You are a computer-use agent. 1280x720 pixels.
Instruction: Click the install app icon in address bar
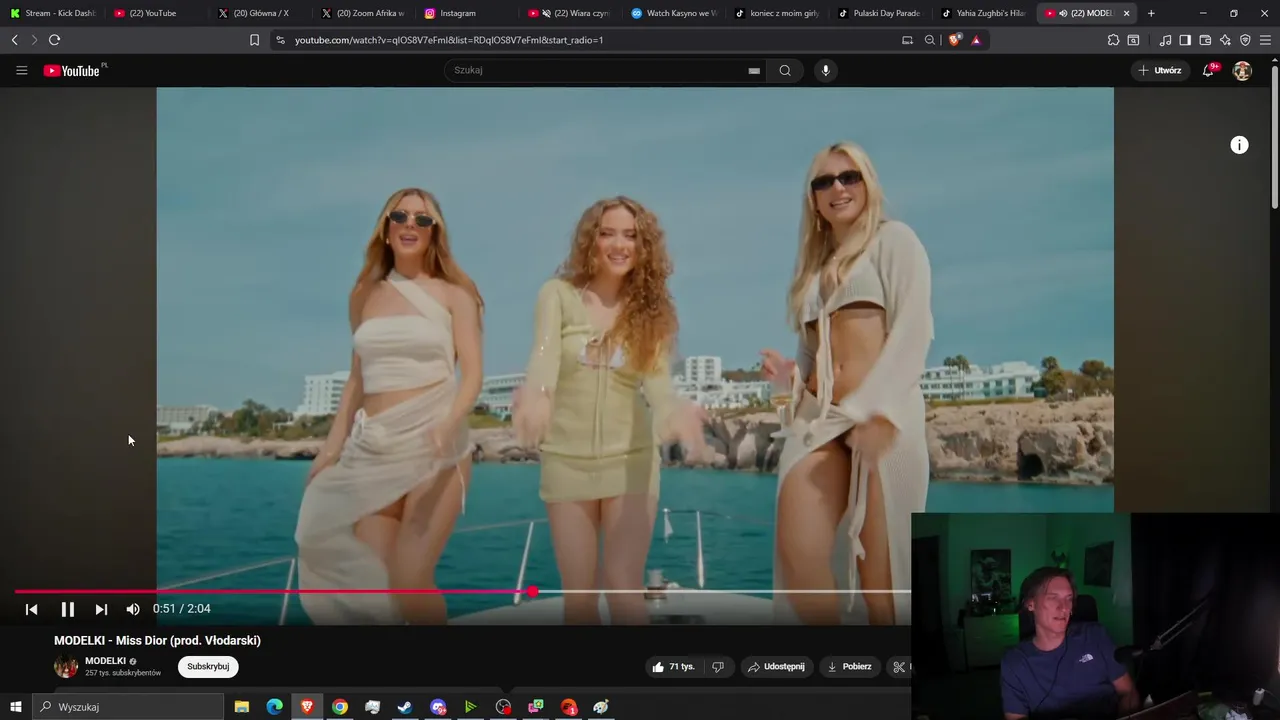point(907,40)
